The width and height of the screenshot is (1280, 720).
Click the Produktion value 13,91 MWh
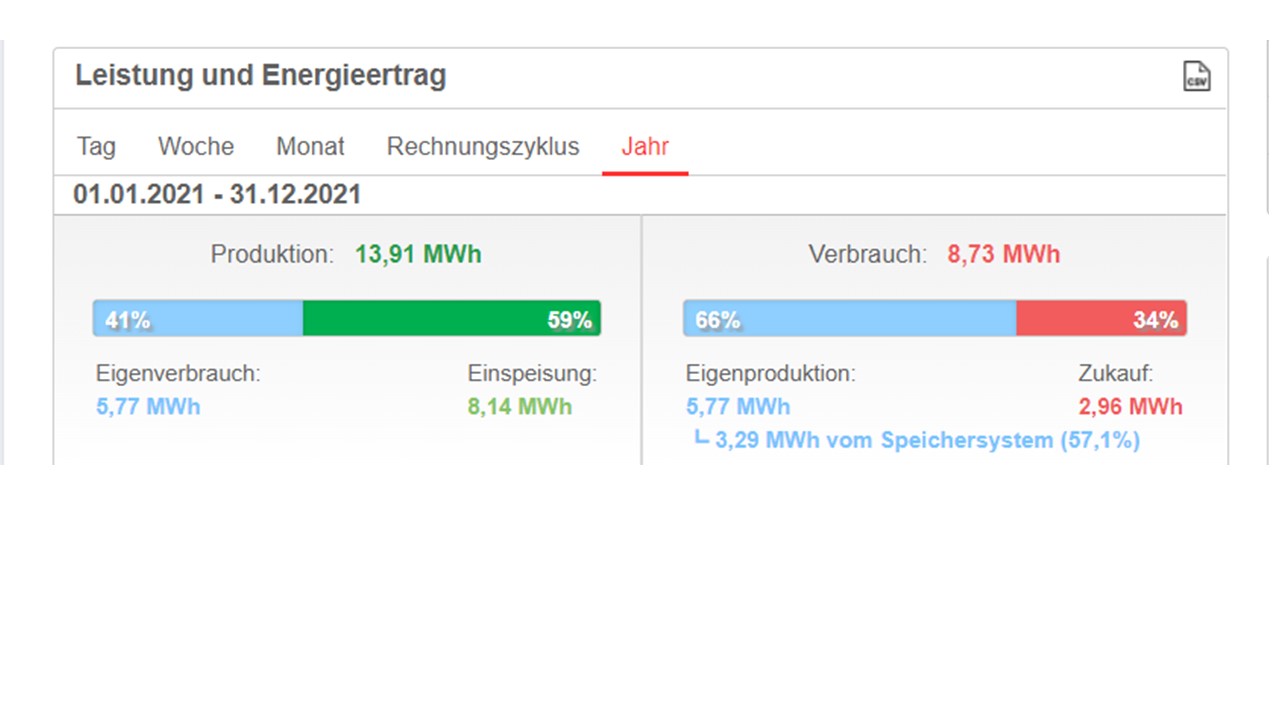click(418, 254)
